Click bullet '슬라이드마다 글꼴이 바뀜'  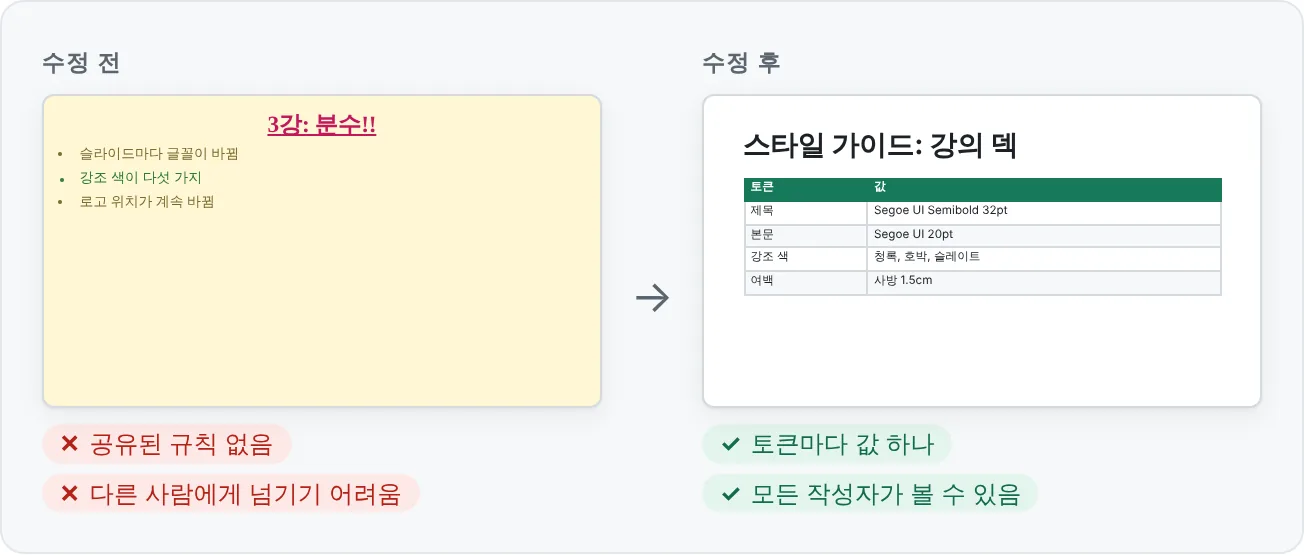[x=159, y=154]
